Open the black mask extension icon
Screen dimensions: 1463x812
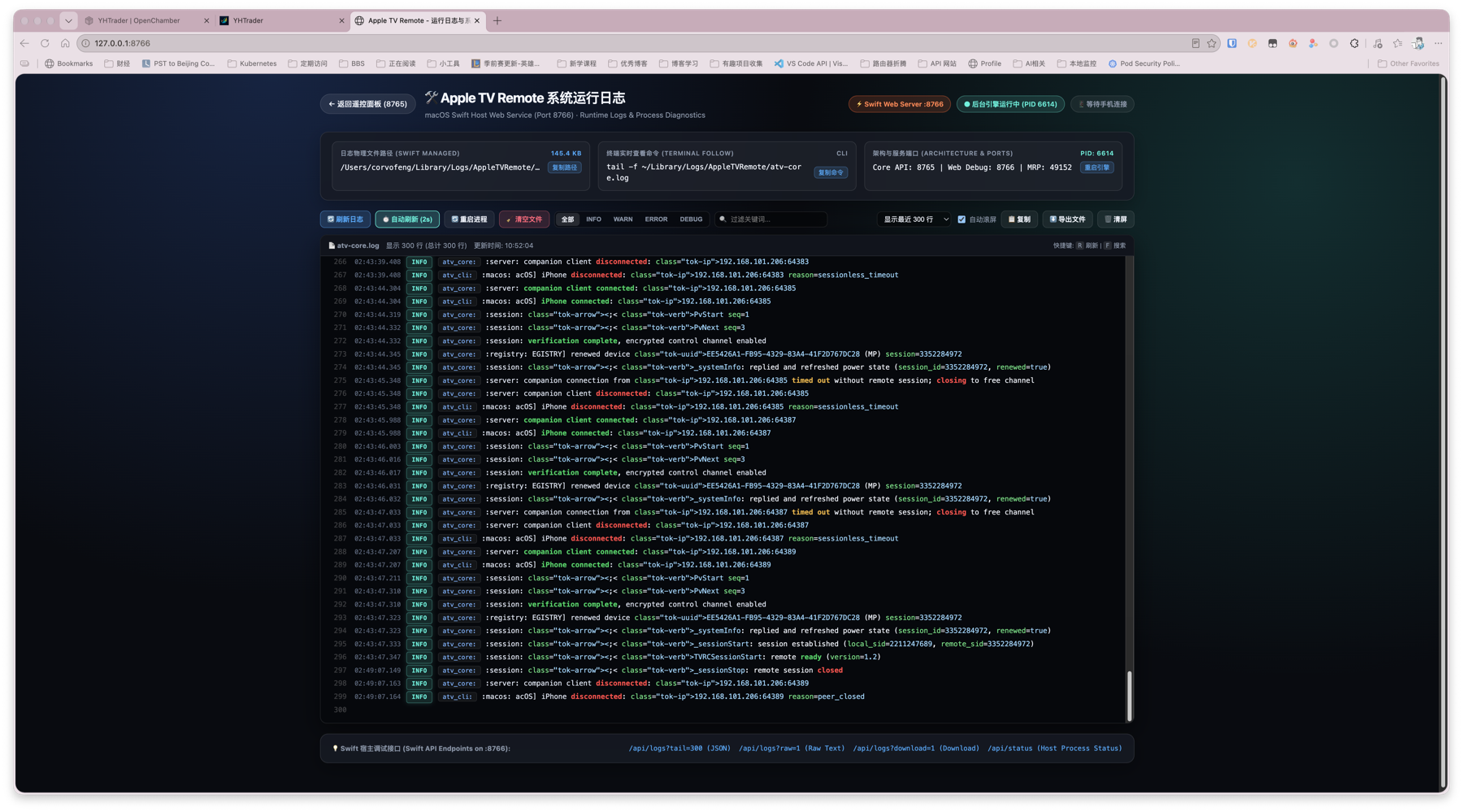[1273, 43]
